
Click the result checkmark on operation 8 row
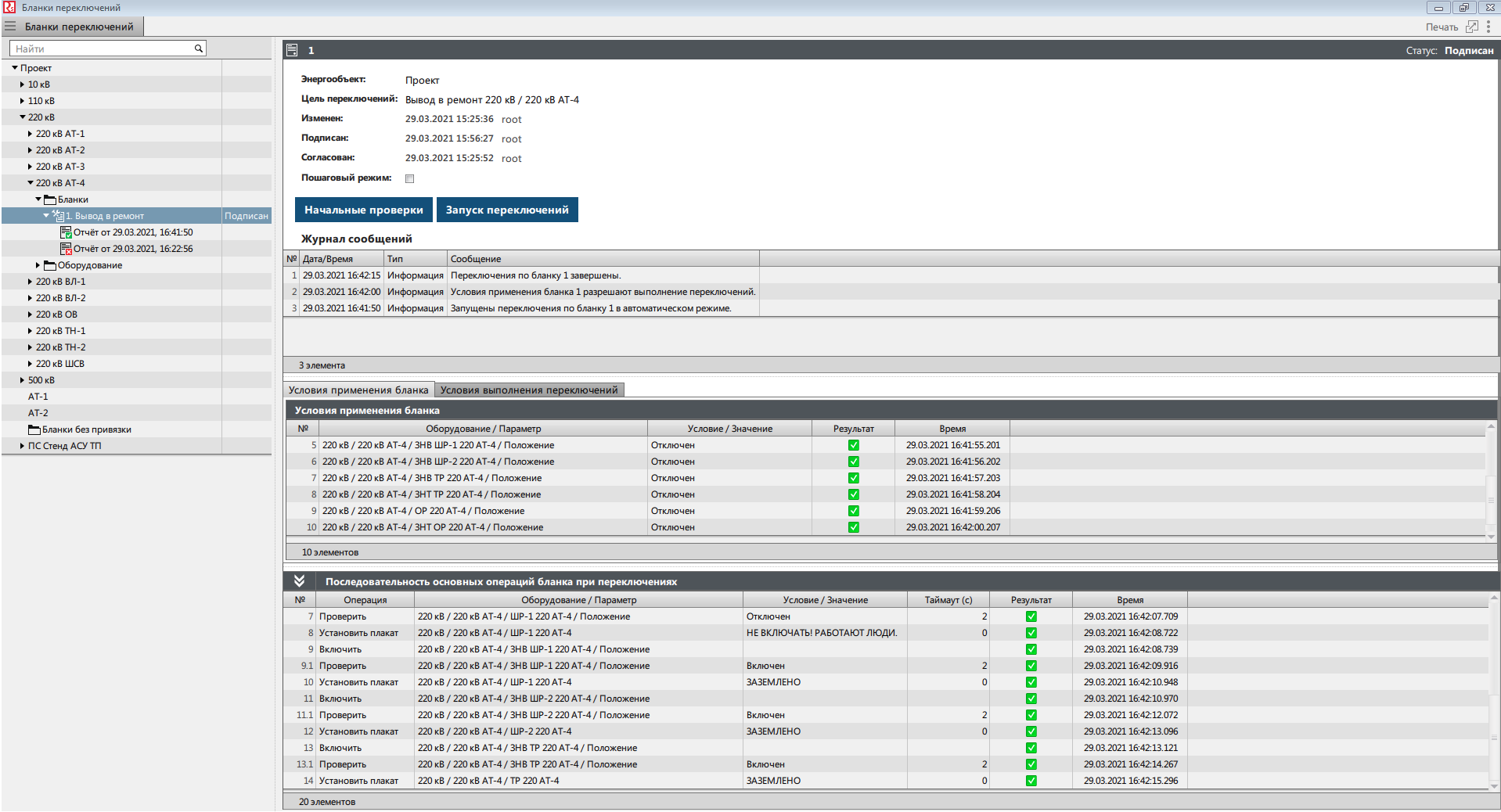pyautogui.click(x=1031, y=633)
